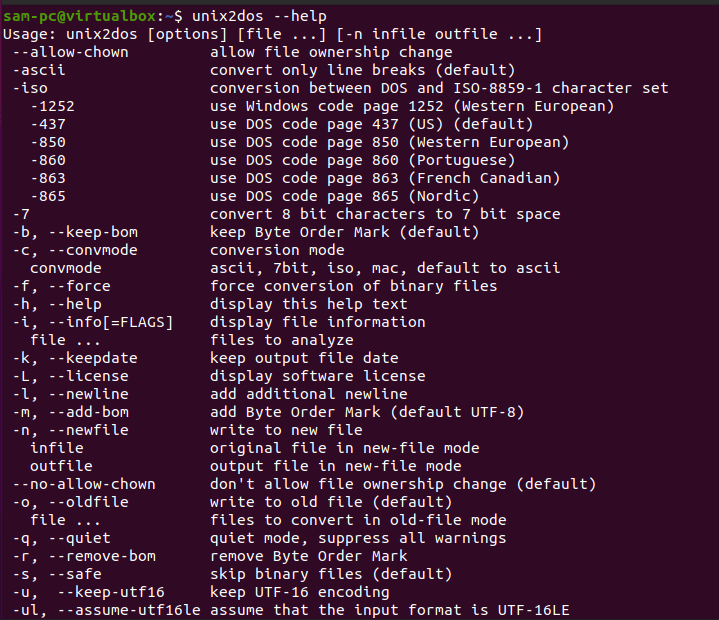
Task: Click the --add-bom option
Action: (x=88, y=412)
